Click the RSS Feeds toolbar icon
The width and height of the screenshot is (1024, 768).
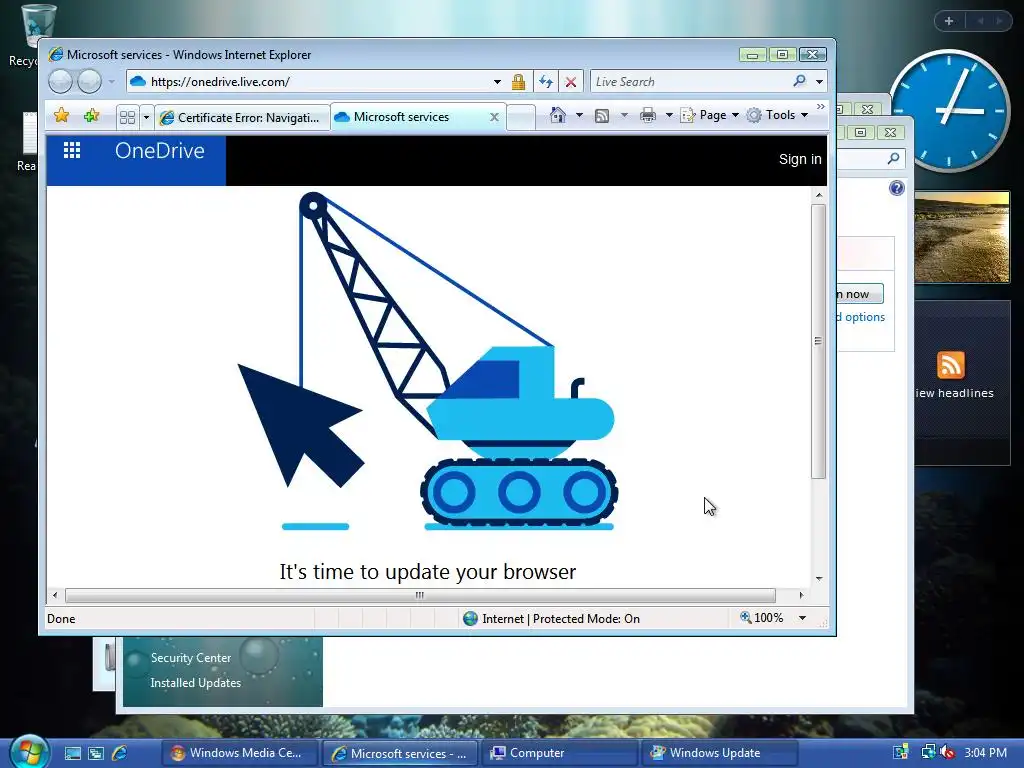(602, 116)
